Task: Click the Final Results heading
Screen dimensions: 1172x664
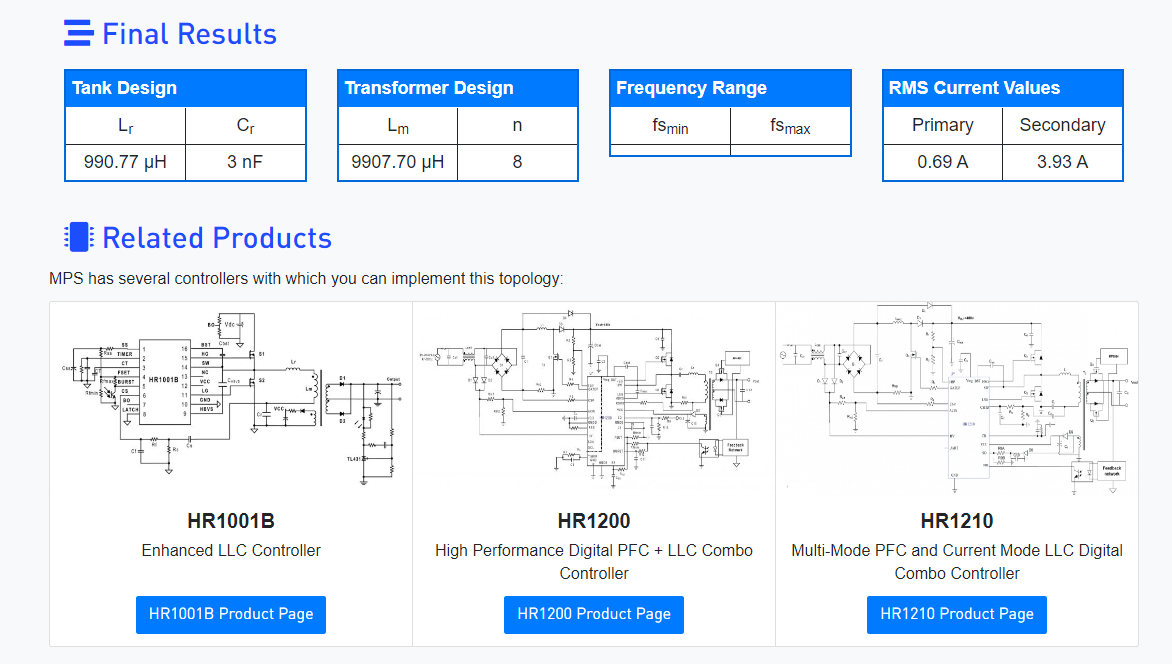Action: coord(189,34)
